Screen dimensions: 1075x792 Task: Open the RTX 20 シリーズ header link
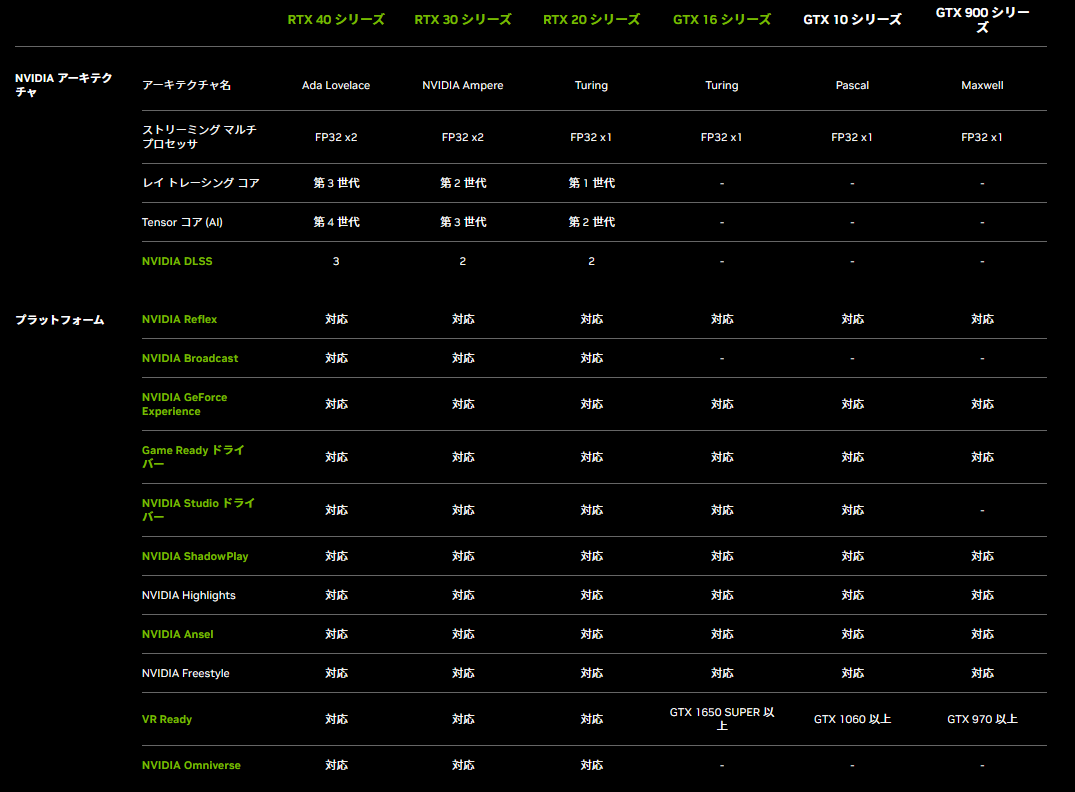click(591, 20)
